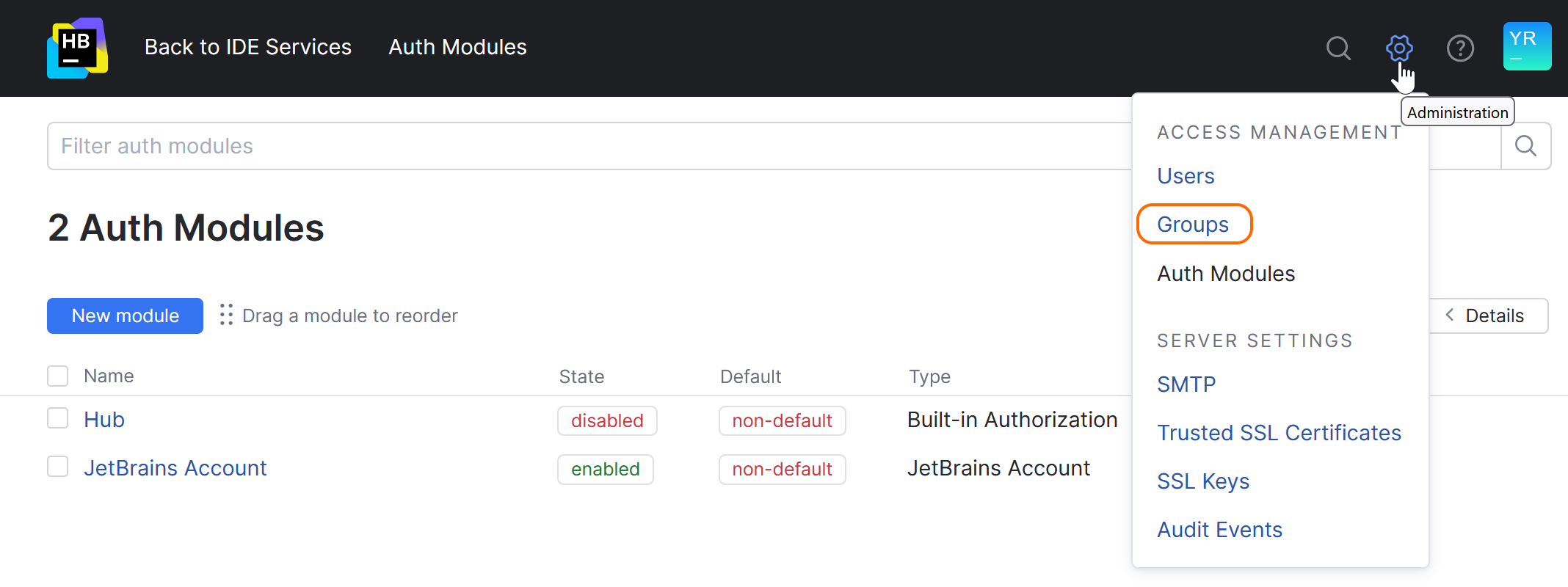The width and height of the screenshot is (1568, 587).
Task: Click the 2 Auth Modules heading
Action: point(186,227)
